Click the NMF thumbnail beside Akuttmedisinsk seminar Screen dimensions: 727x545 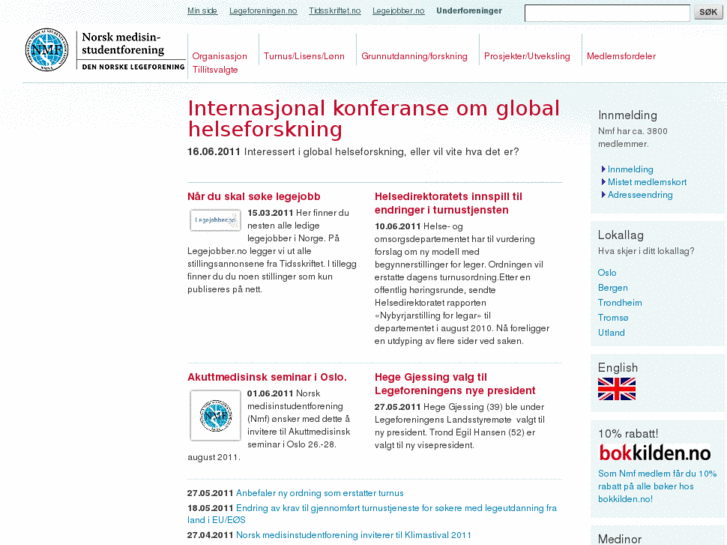215,415
